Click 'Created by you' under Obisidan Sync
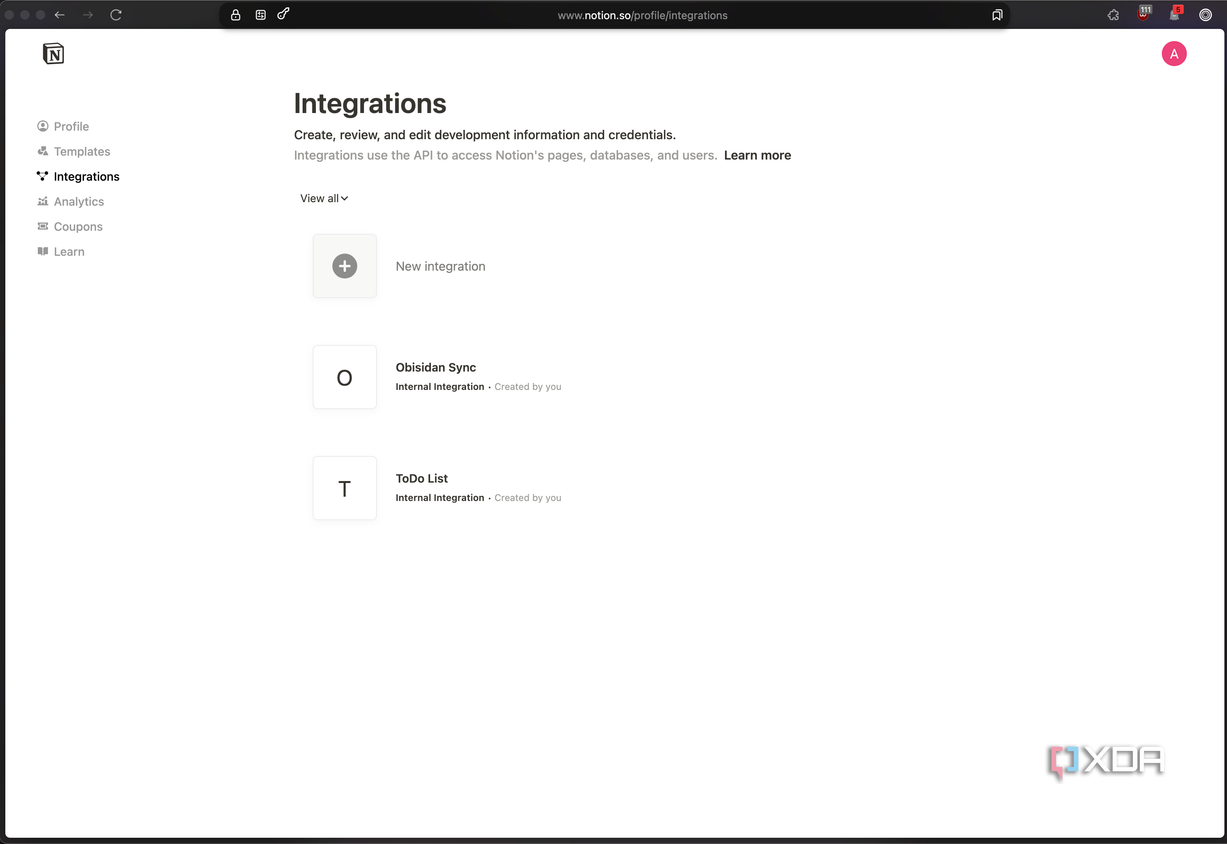Screen dimensions: 1227x844 point(528,387)
